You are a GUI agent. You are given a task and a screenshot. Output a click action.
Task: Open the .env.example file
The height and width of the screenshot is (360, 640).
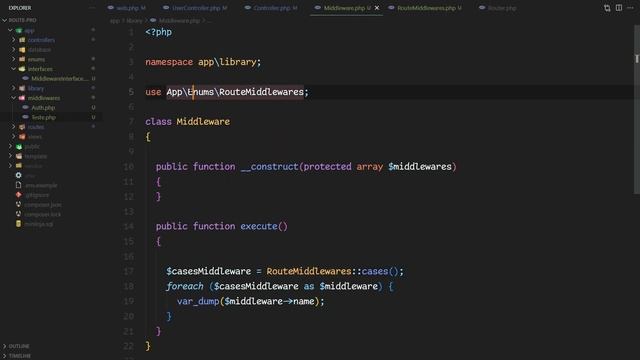pos(41,185)
